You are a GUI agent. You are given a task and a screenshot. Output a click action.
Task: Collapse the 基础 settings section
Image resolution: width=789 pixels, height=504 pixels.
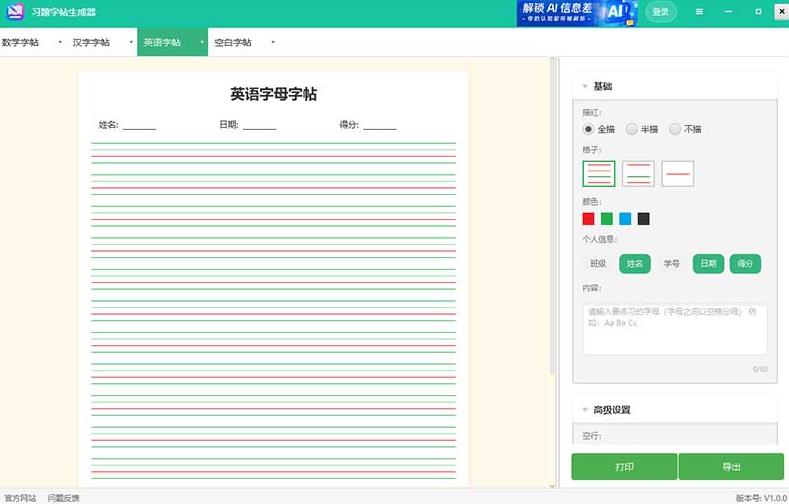(x=585, y=87)
